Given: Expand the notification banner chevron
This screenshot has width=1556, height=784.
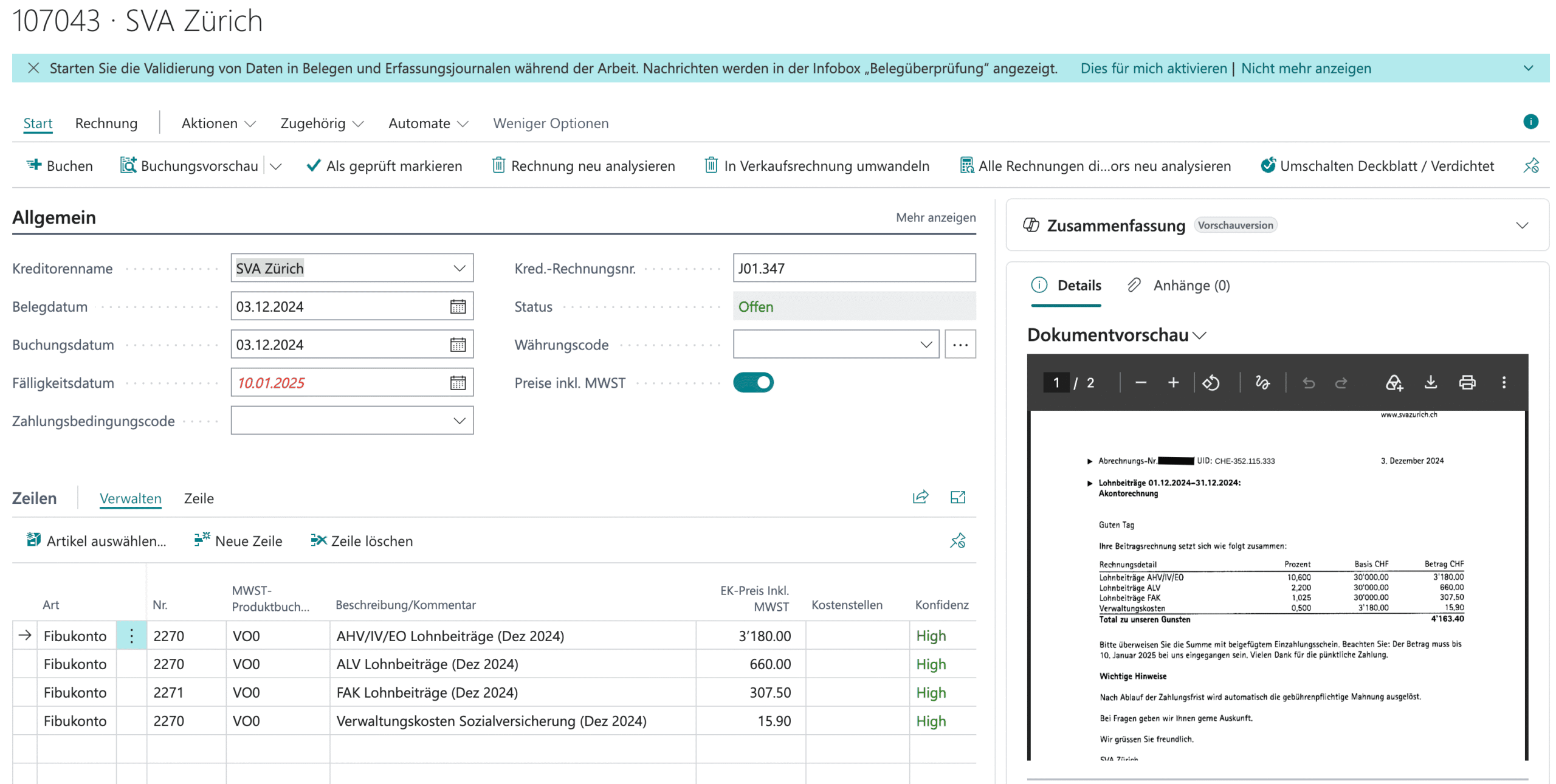Looking at the screenshot, I should coord(1528,68).
